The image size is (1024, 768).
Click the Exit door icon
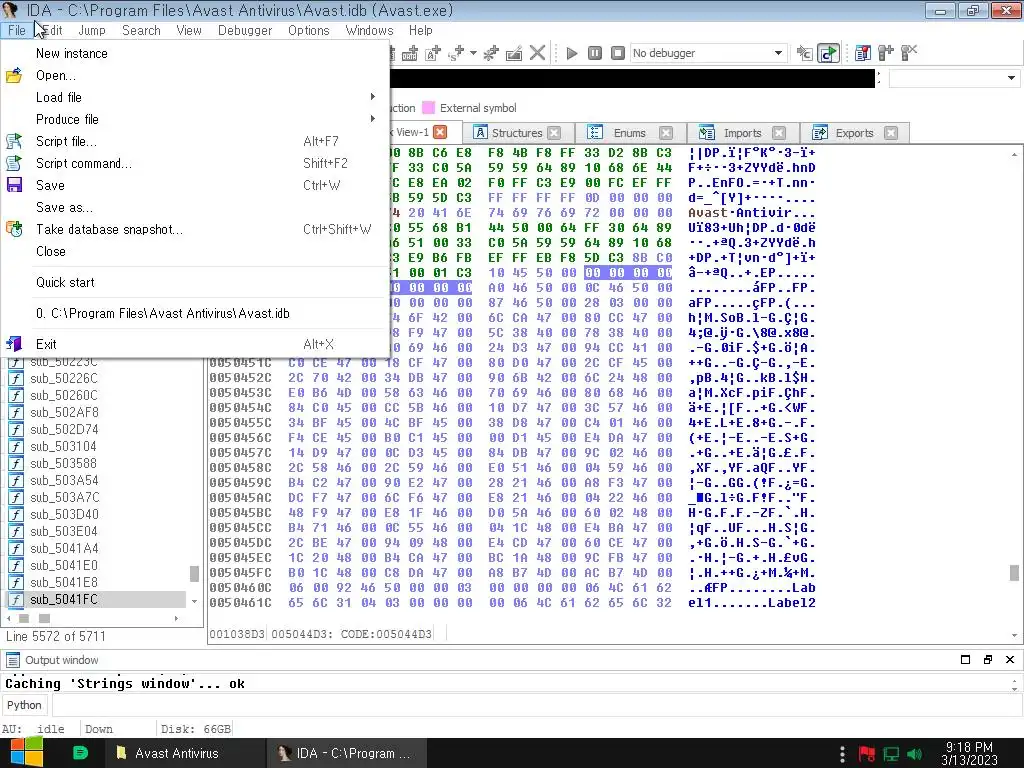tap(14, 344)
